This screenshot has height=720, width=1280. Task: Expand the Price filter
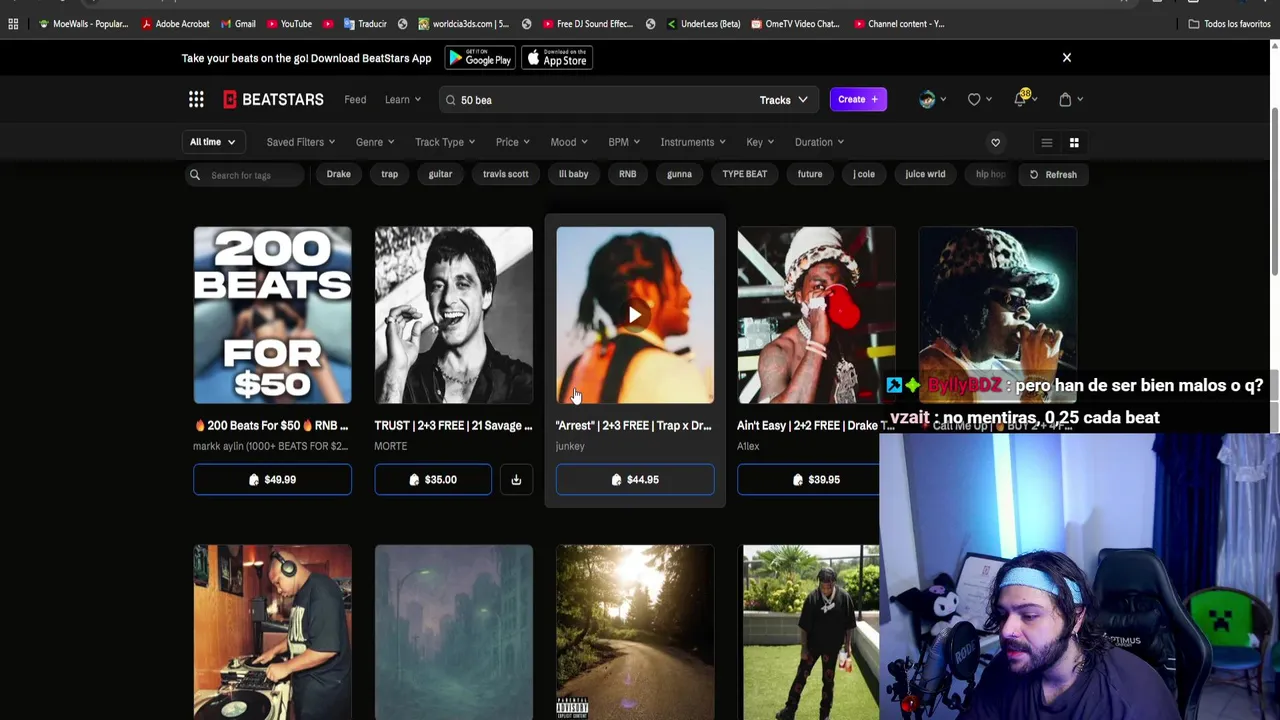tap(512, 142)
